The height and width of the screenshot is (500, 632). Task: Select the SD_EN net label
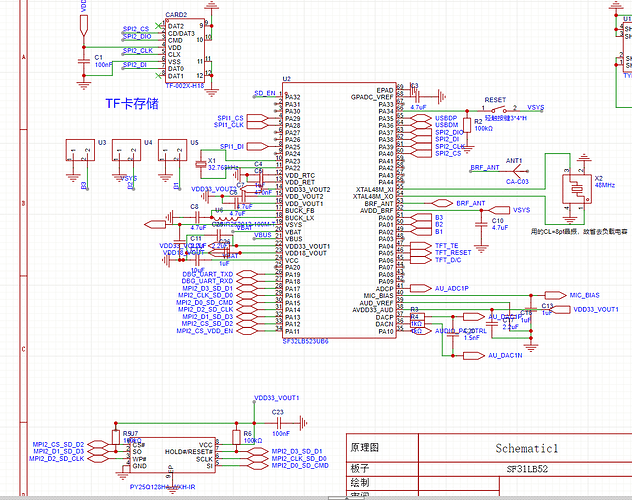coord(264,92)
